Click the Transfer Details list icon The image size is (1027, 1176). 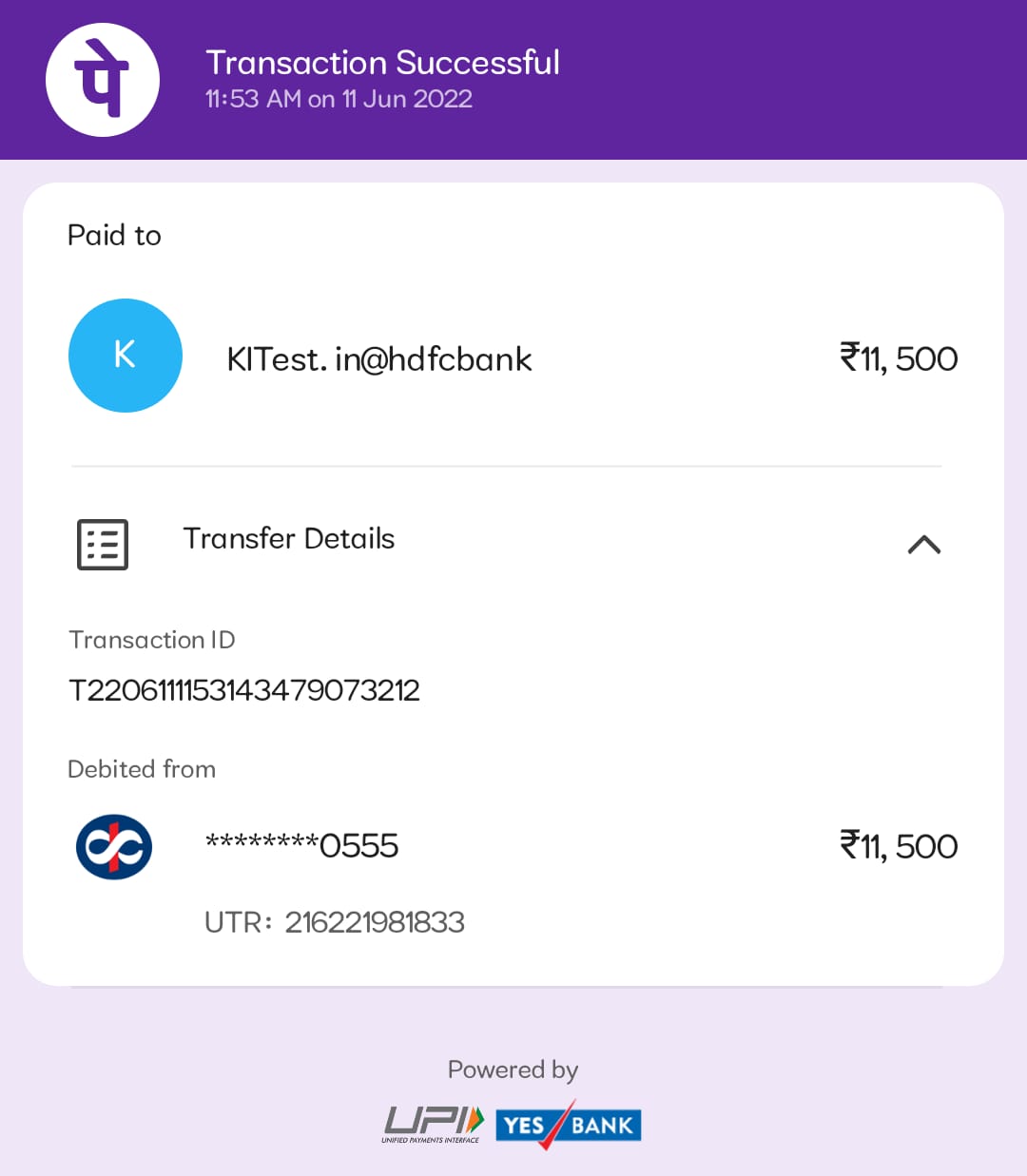[103, 545]
